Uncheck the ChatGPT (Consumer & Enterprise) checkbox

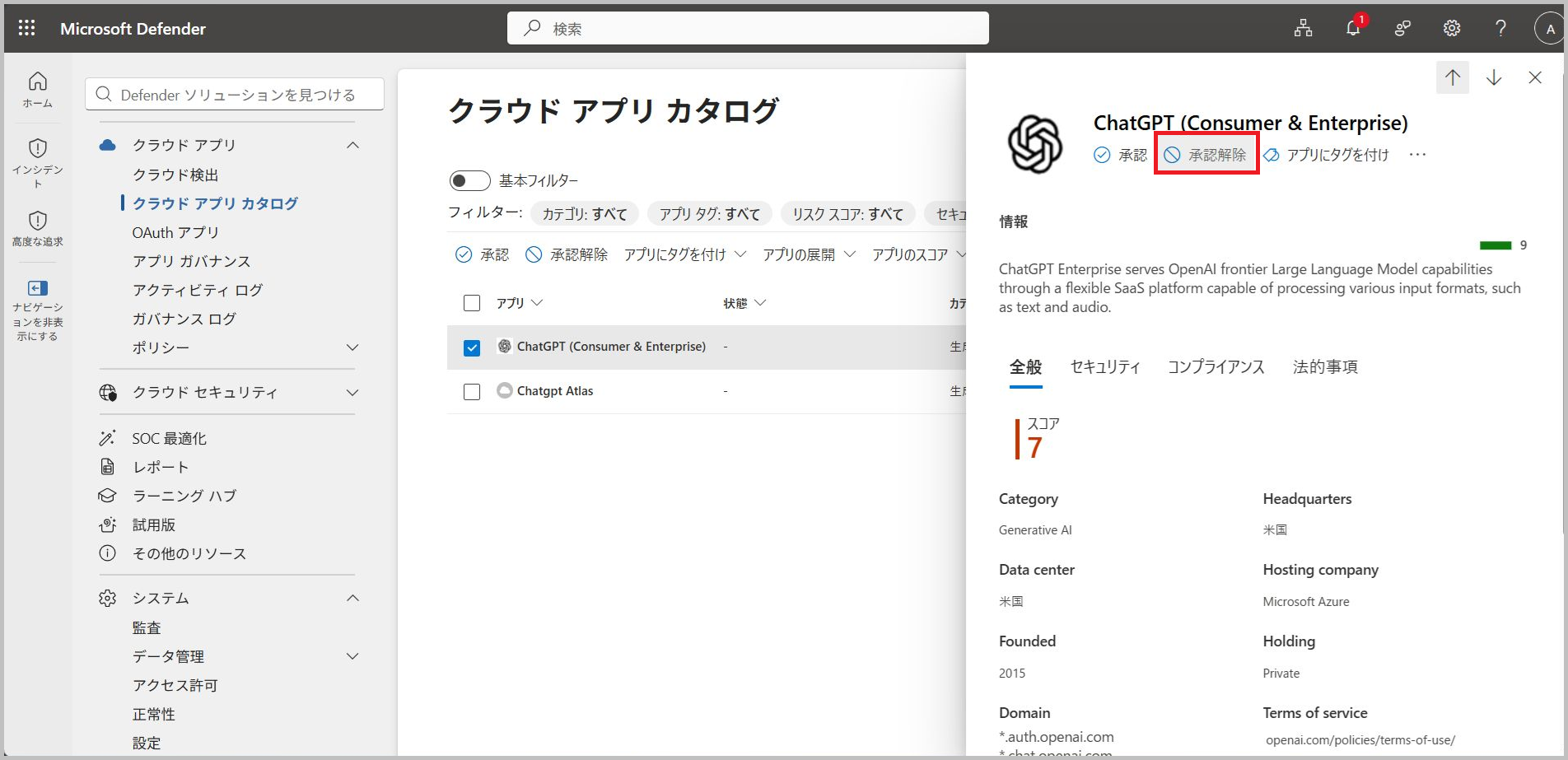[472, 347]
